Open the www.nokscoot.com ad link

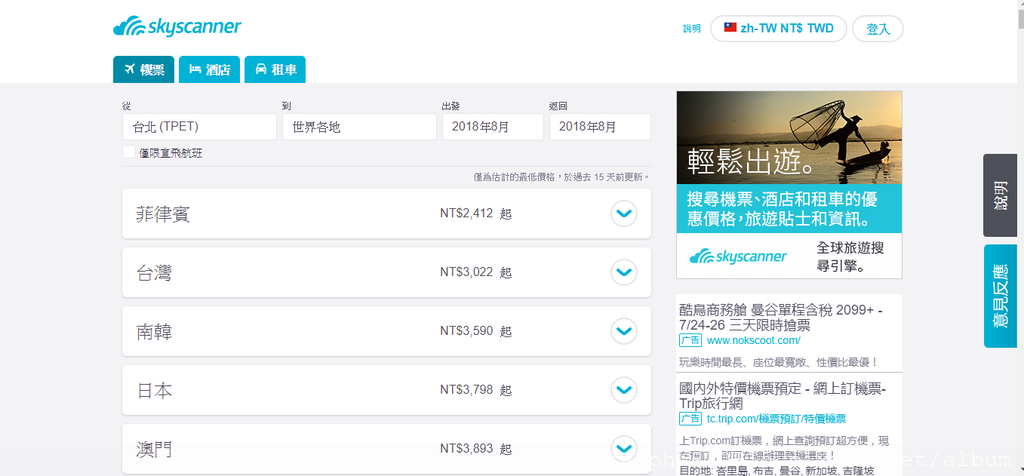point(753,341)
